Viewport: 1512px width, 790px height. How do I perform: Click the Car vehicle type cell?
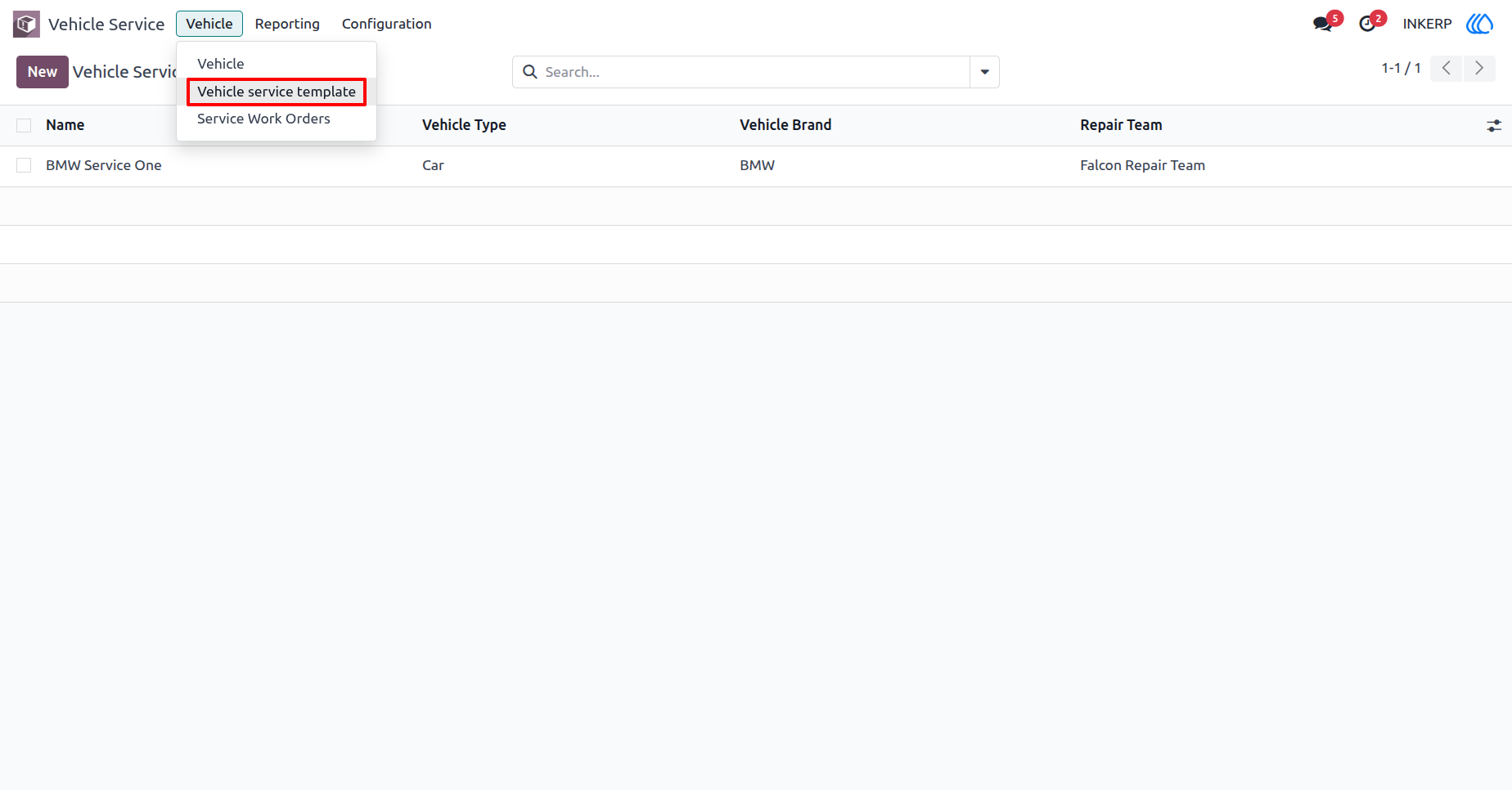click(433, 165)
